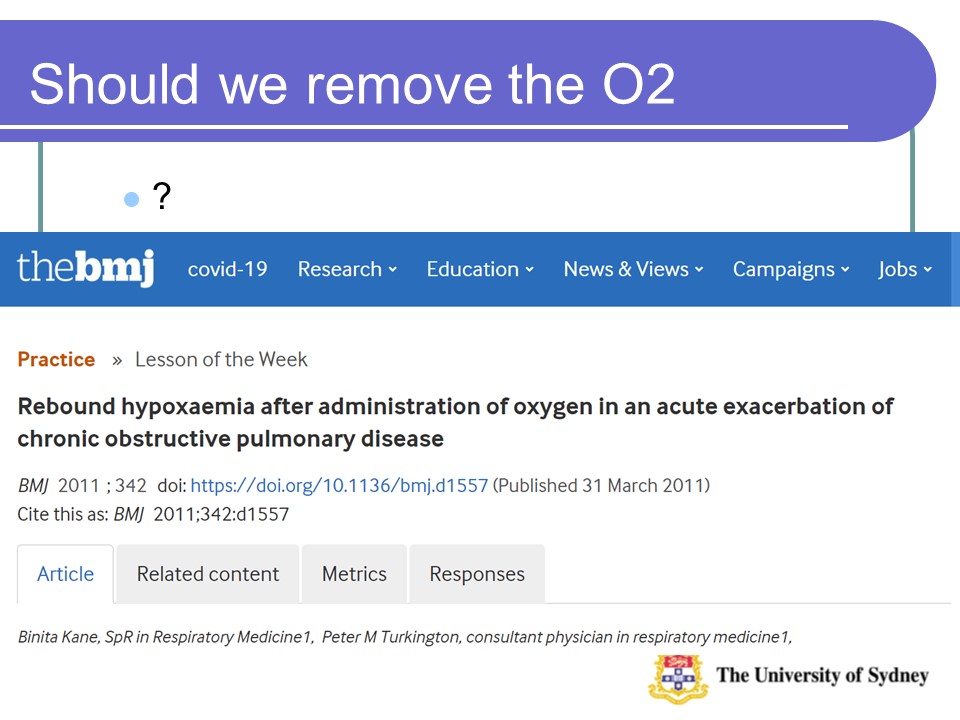Expand the Research dropdown

347,269
